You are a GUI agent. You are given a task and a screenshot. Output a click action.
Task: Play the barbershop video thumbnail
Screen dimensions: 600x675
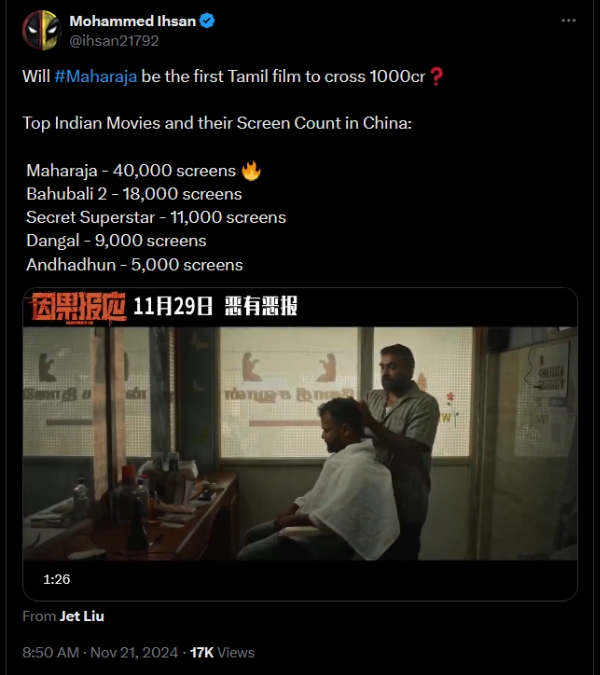coord(300,443)
